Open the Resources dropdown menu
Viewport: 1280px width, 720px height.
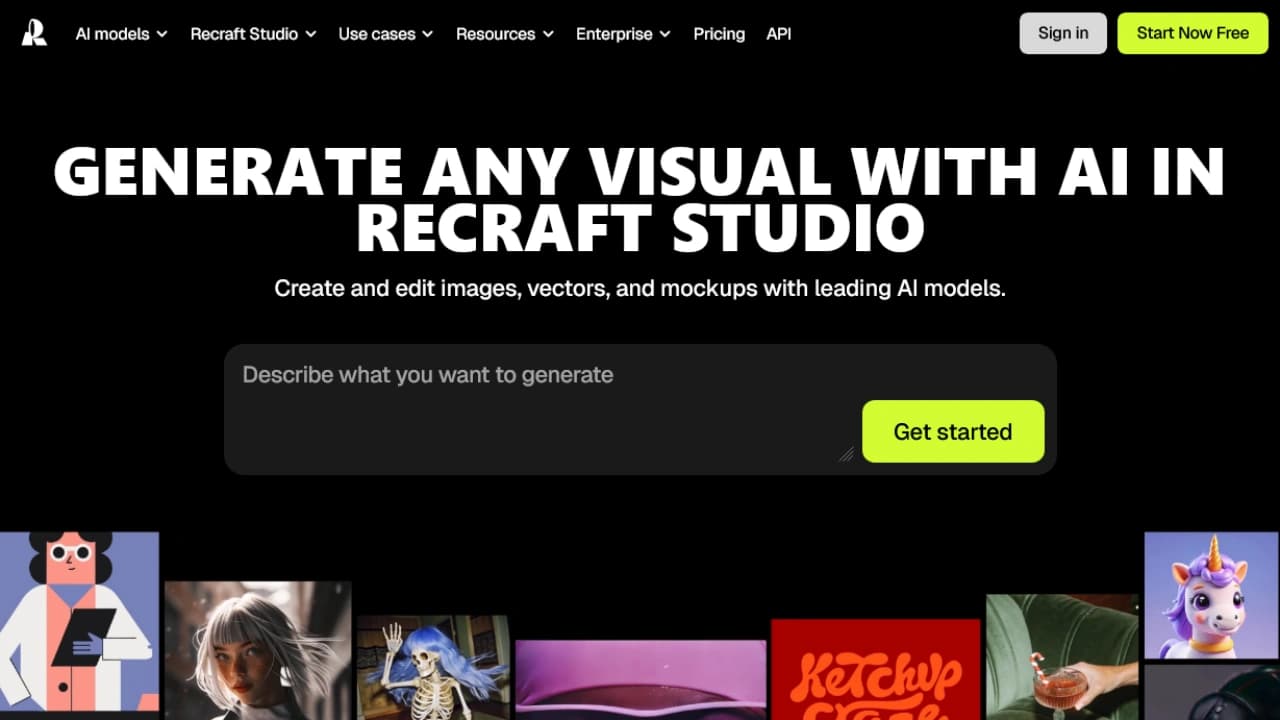pos(504,34)
